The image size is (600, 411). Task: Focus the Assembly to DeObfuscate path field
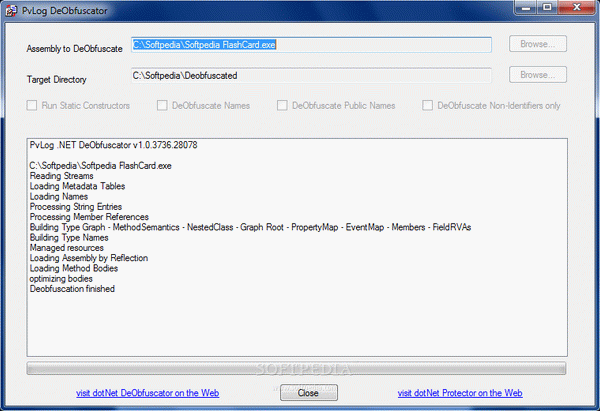tap(311, 45)
